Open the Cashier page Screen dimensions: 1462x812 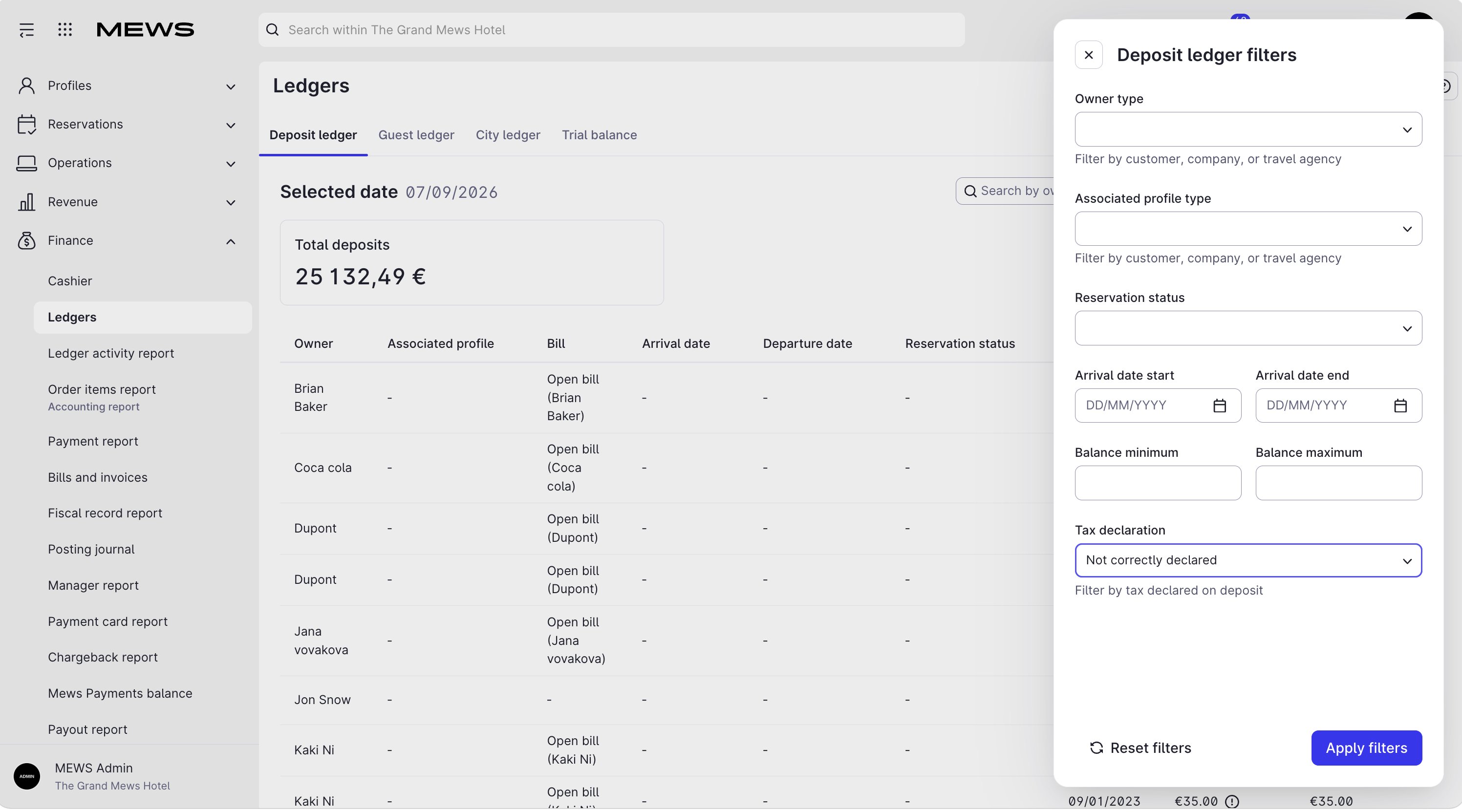tap(70, 281)
